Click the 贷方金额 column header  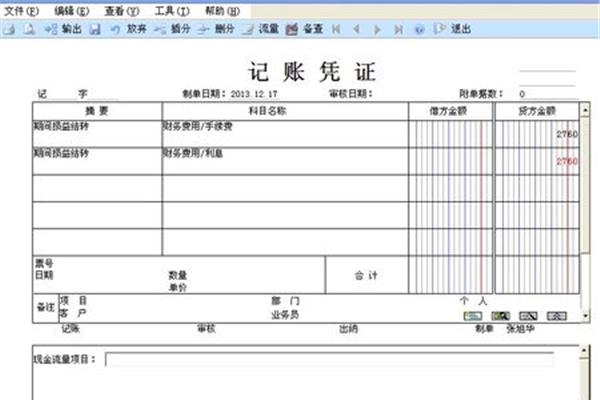pos(537,111)
